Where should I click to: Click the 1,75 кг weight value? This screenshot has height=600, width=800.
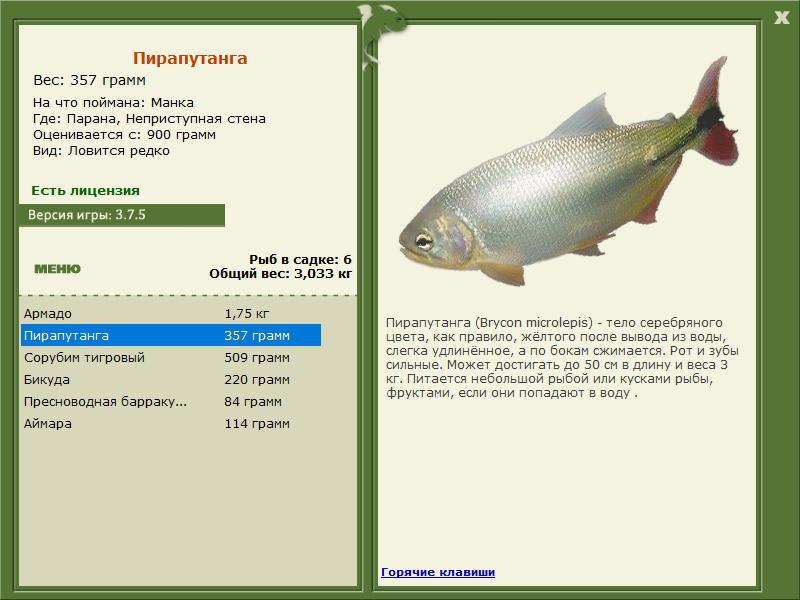(246, 313)
